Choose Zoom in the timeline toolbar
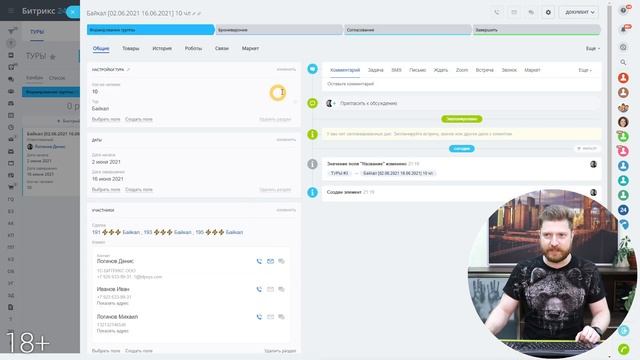The height and width of the screenshot is (360, 640). coord(462,70)
